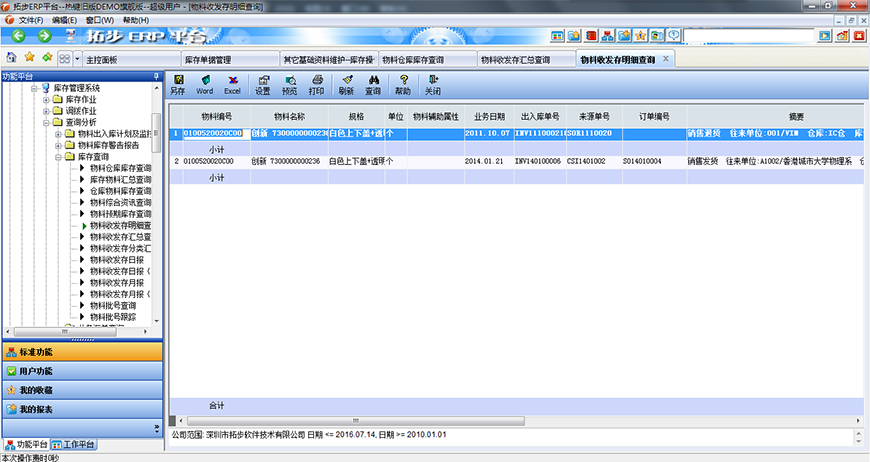This screenshot has width=870, height=462.
Task: Export to Word using the Word icon
Action: [x=204, y=84]
